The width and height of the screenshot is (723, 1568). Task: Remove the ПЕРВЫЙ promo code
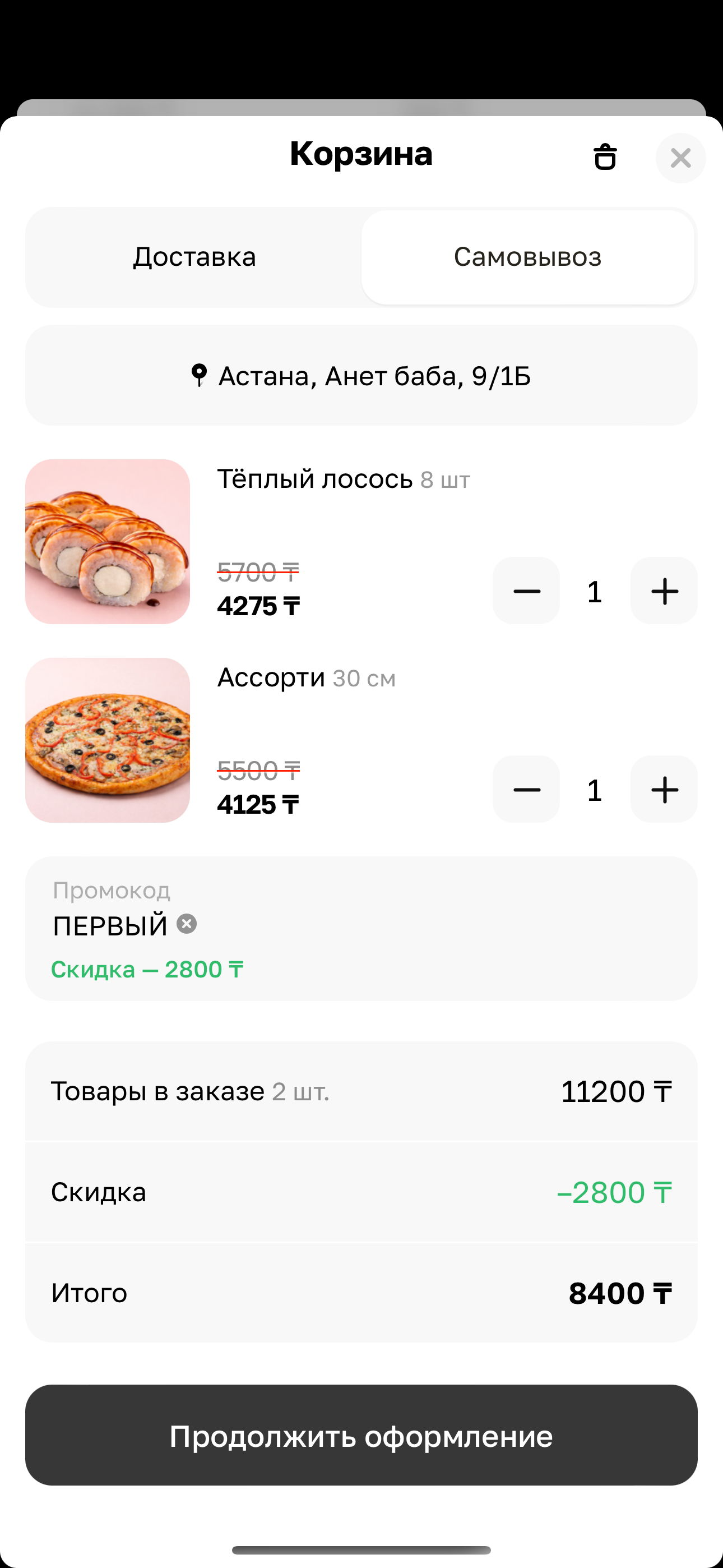pyautogui.click(x=187, y=924)
